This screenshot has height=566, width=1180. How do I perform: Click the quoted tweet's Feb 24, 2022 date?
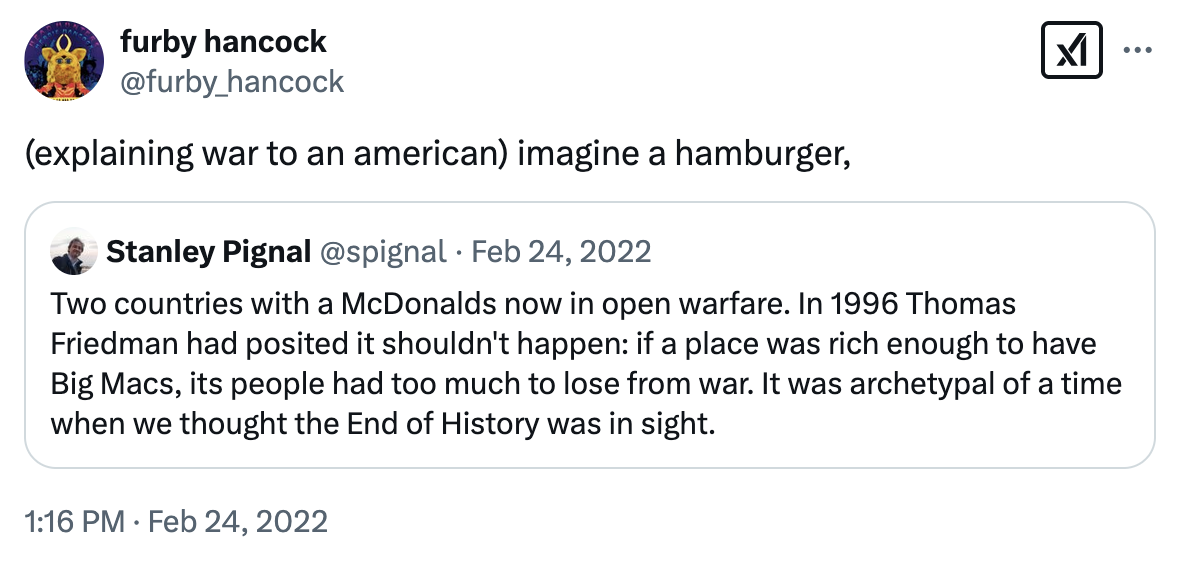tap(561, 251)
